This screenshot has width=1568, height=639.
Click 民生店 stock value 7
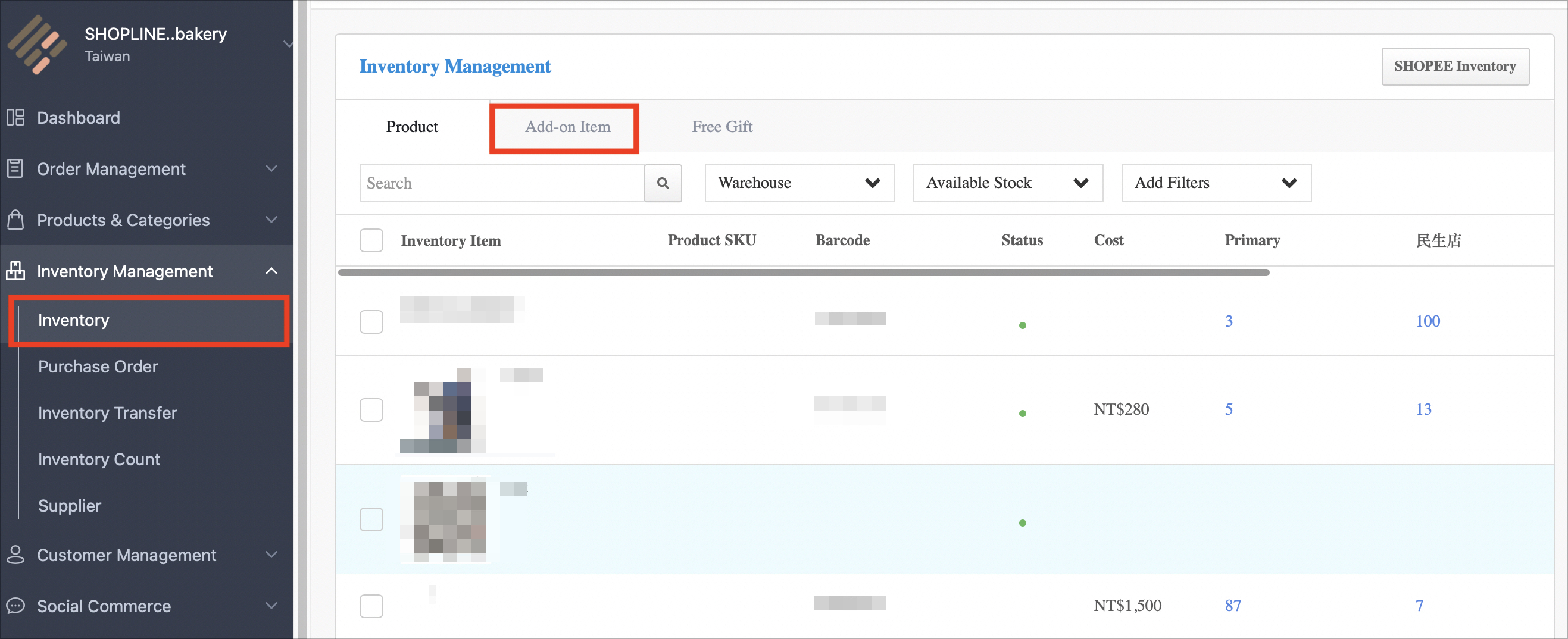(x=1419, y=606)
